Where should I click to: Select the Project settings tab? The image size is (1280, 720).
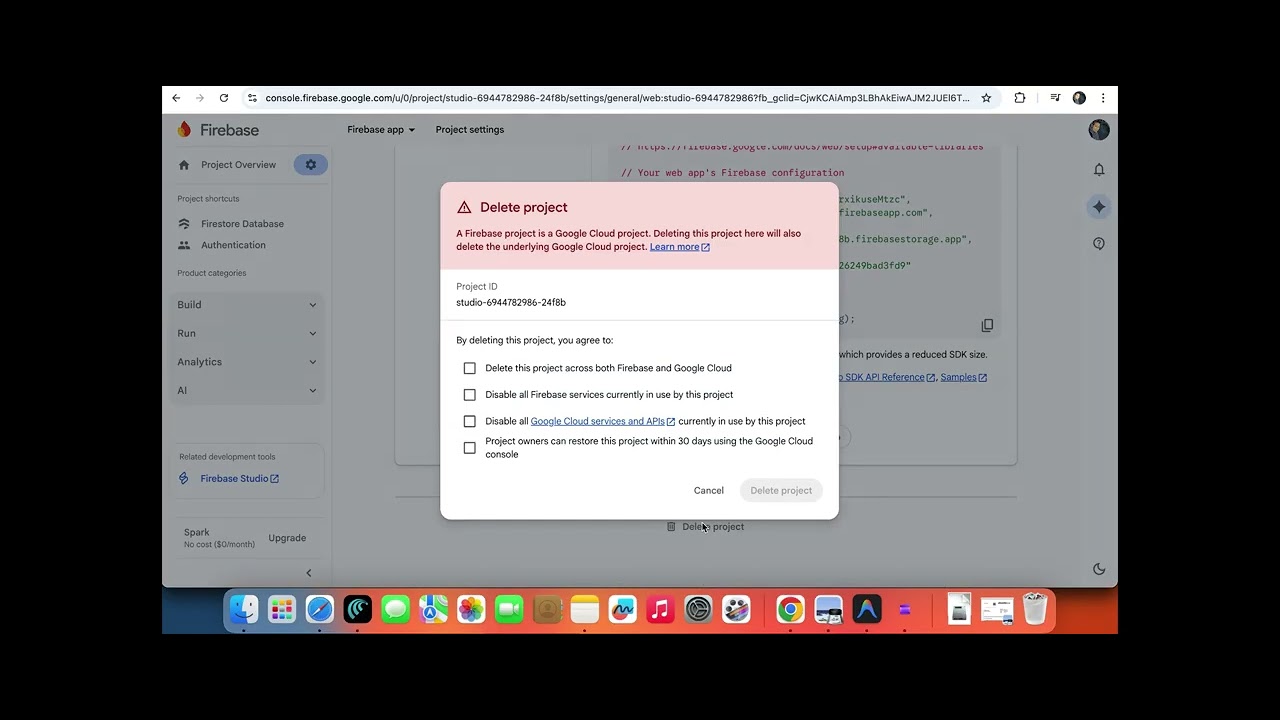[470, 130]
